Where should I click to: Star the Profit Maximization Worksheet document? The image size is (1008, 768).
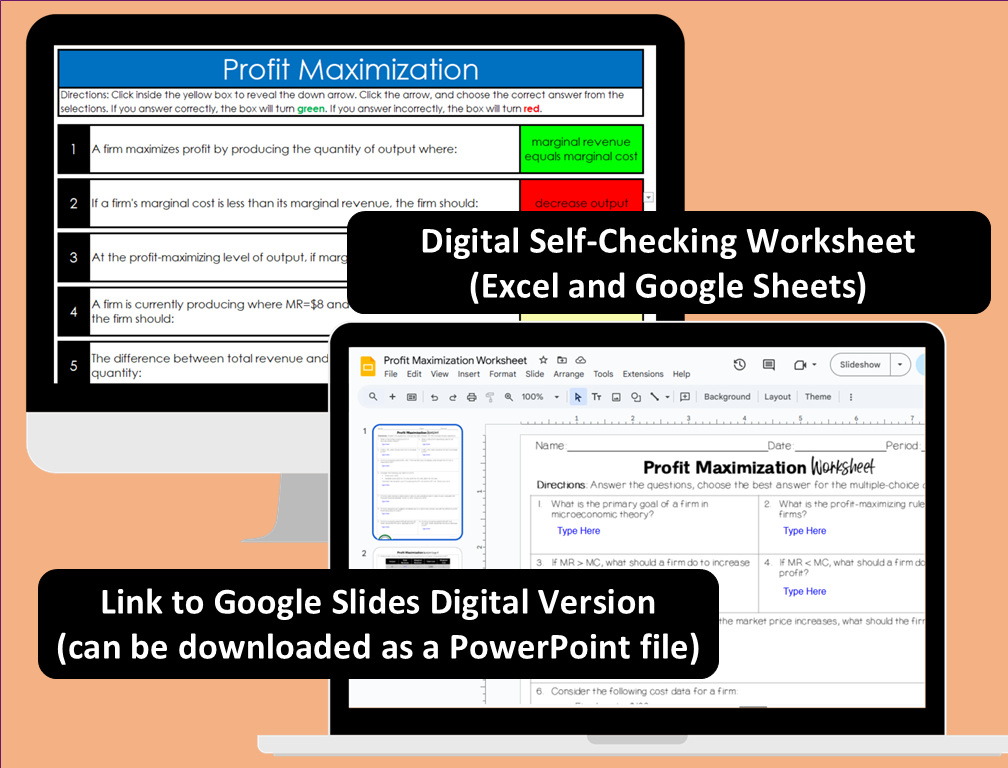tap(543, 360)
